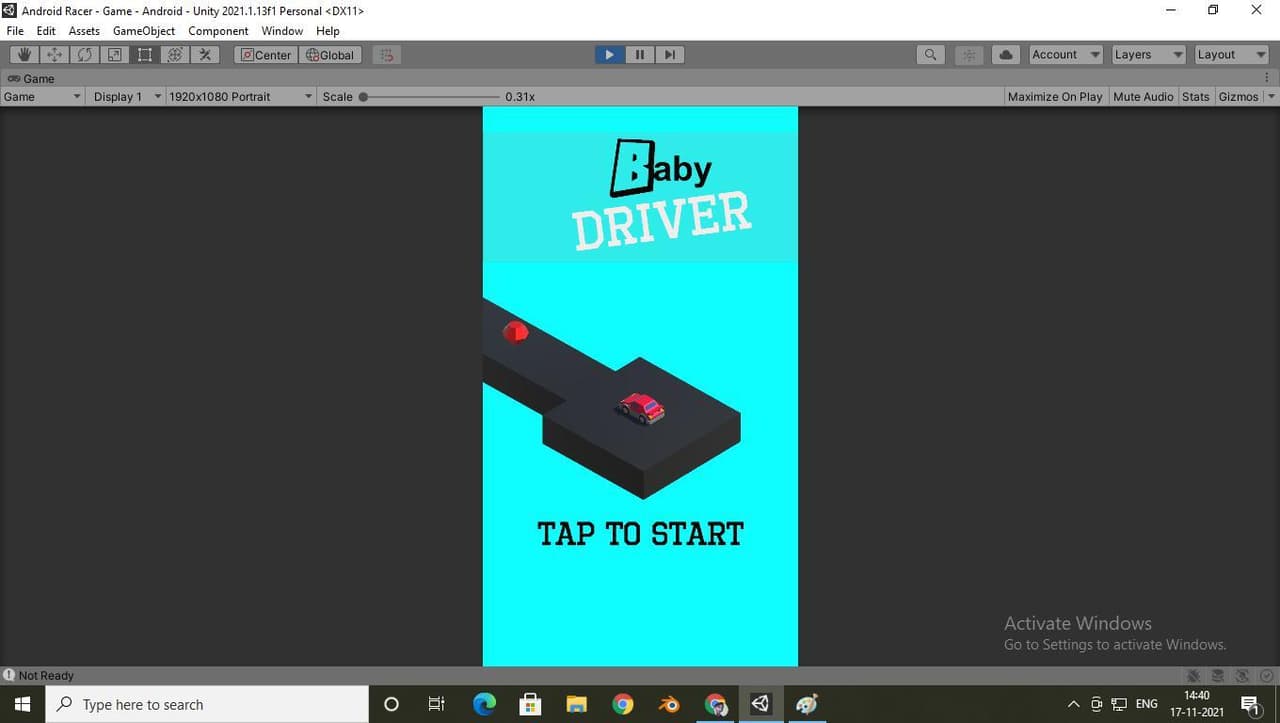Screen dimensions: 1280x723
Task: Open debug mode bug icon in status bar
Action: [1193, 676]
